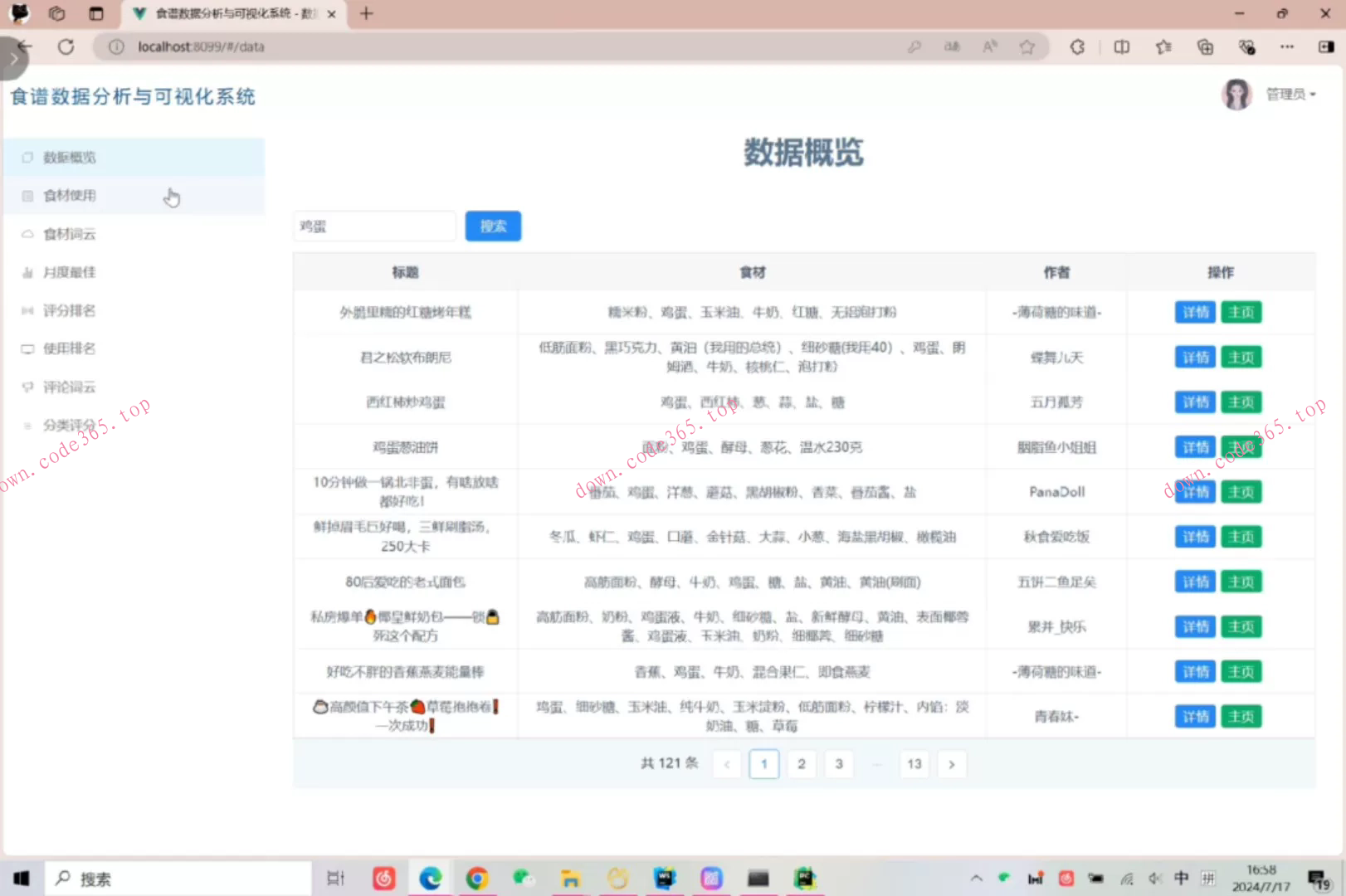Open the 管理员 account dropdown

(x=1290, y=94)
